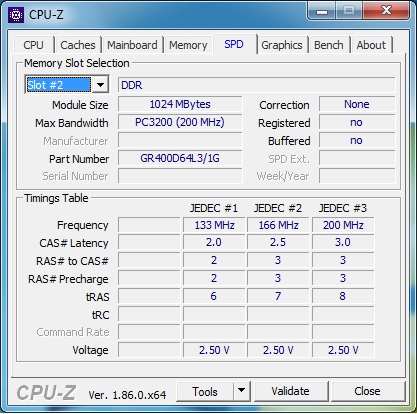Open the Slot #2 dropdown arrow
The height and width of the screenshot is (414, 417).
(100, 85)
